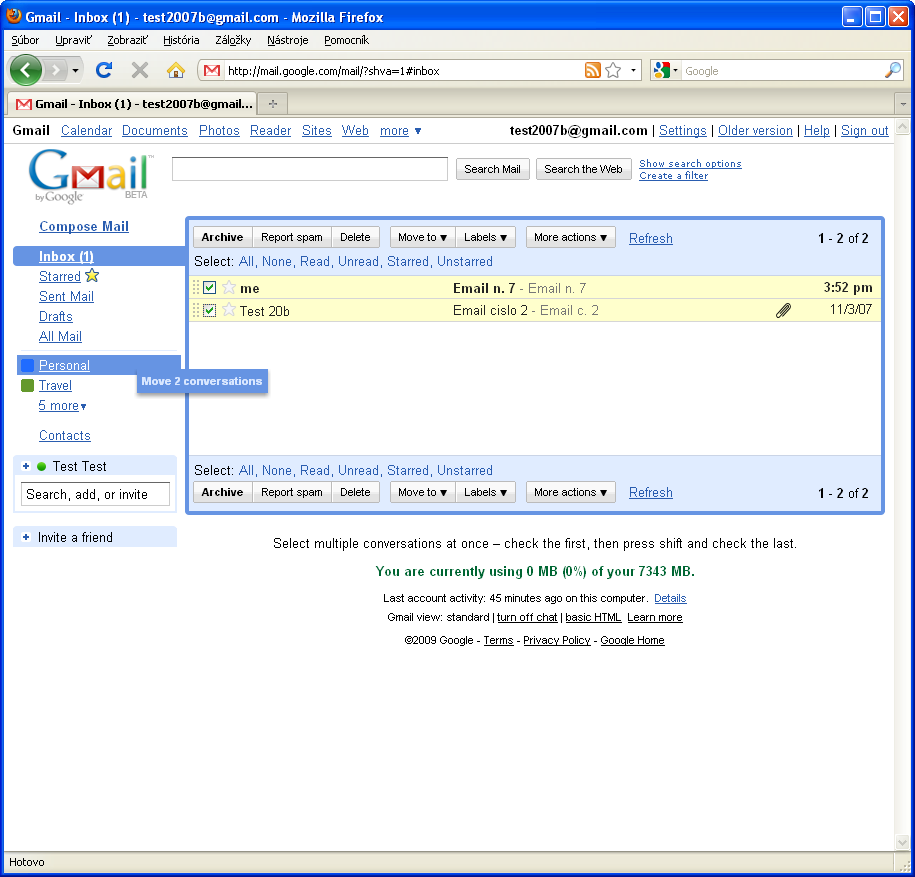Expand the Test Test chat plus icon
This screenshot has height=877, width=915.
pyautogui.click(x=26, y=466)
